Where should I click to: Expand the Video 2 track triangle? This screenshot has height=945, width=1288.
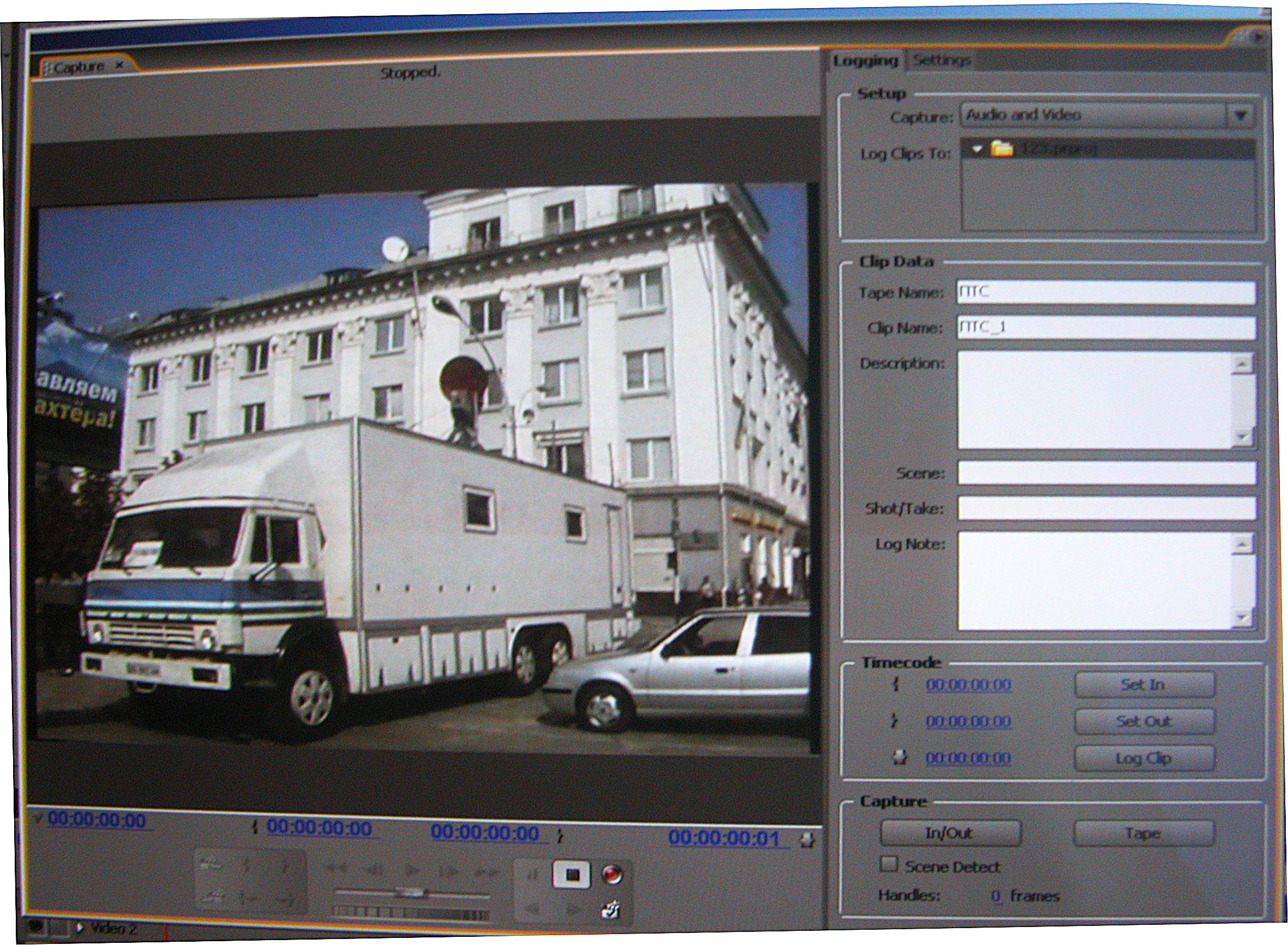point(80,928)
